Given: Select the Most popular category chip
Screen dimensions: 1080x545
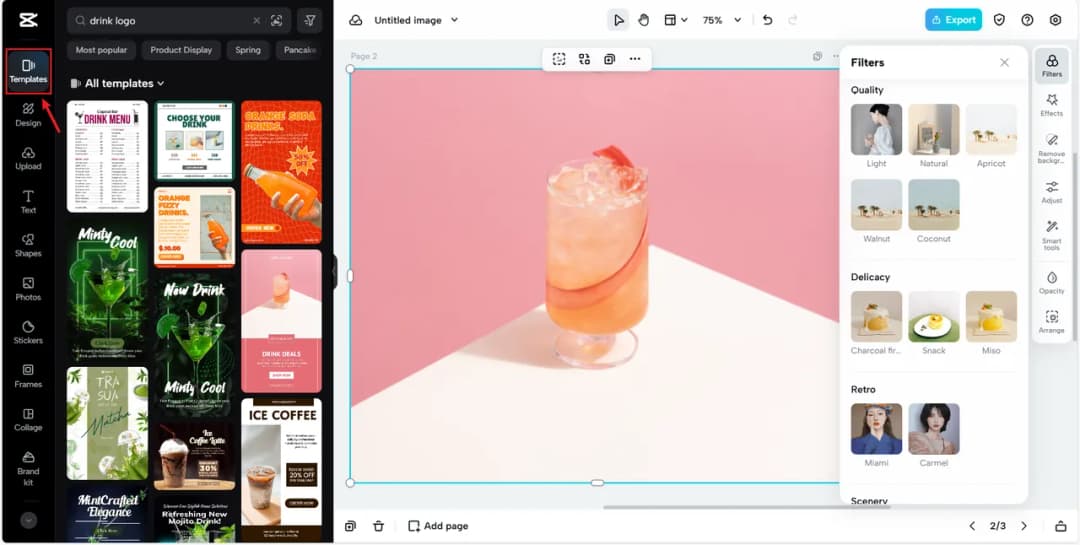Looking at the screenshot, I should pos(101,50).
